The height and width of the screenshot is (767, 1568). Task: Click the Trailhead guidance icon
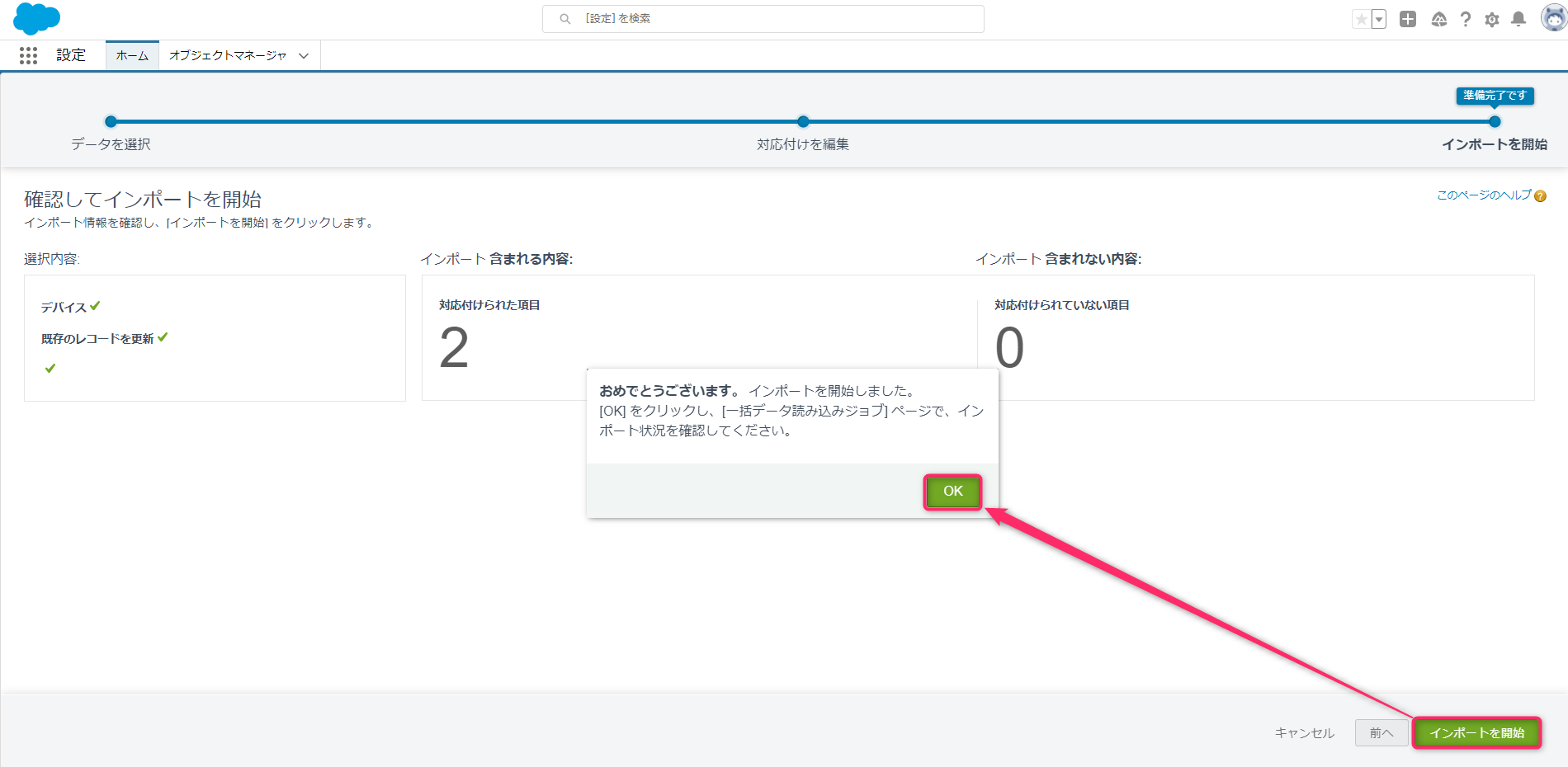[1438, 19]
